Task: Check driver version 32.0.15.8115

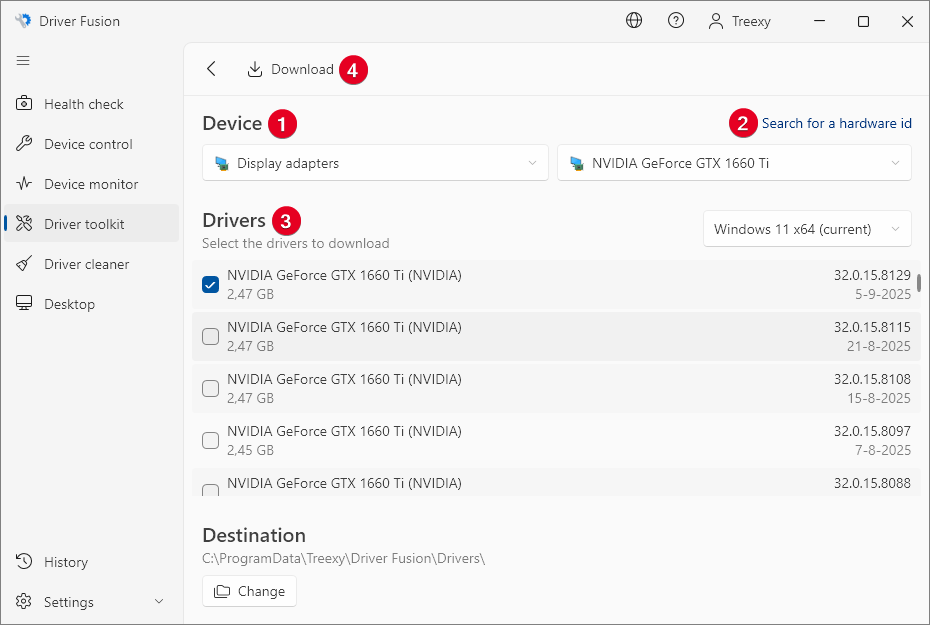Action: tap(211, 336)
